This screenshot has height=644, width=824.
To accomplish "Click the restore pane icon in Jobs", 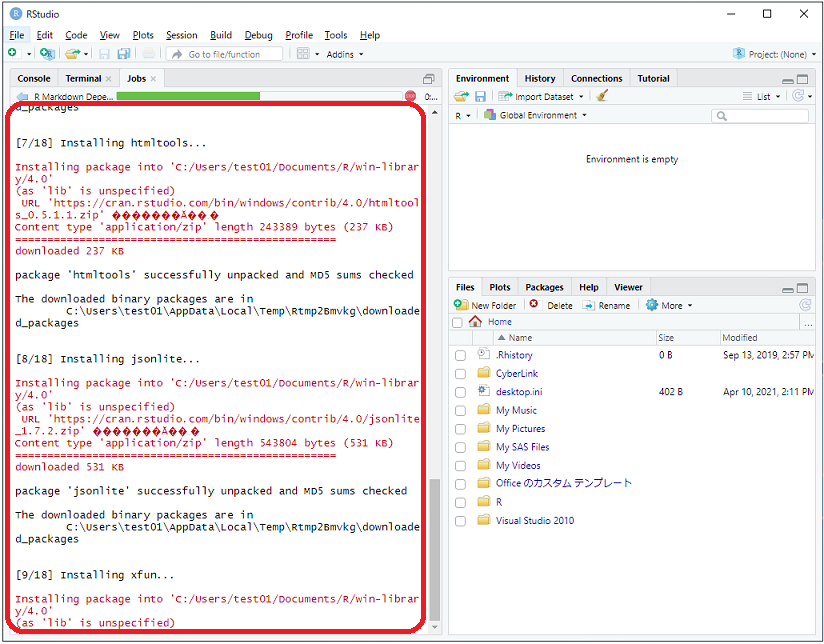I will pyautogui.click(x=428, y=79).
